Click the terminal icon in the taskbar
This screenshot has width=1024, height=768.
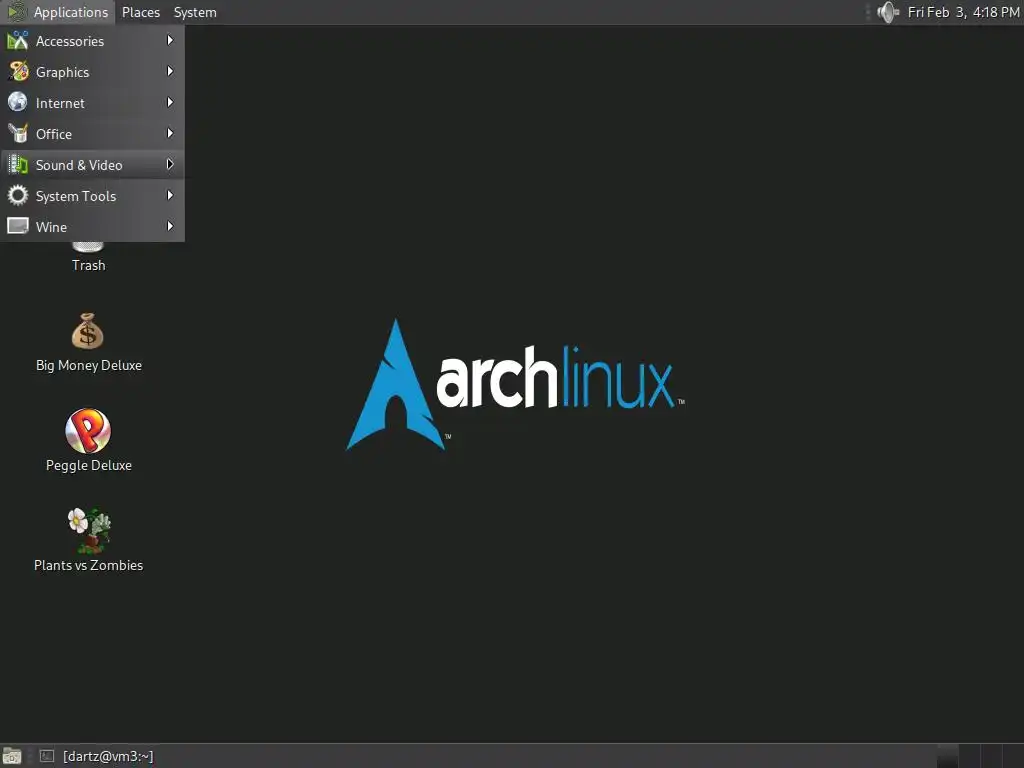[46, 756]
